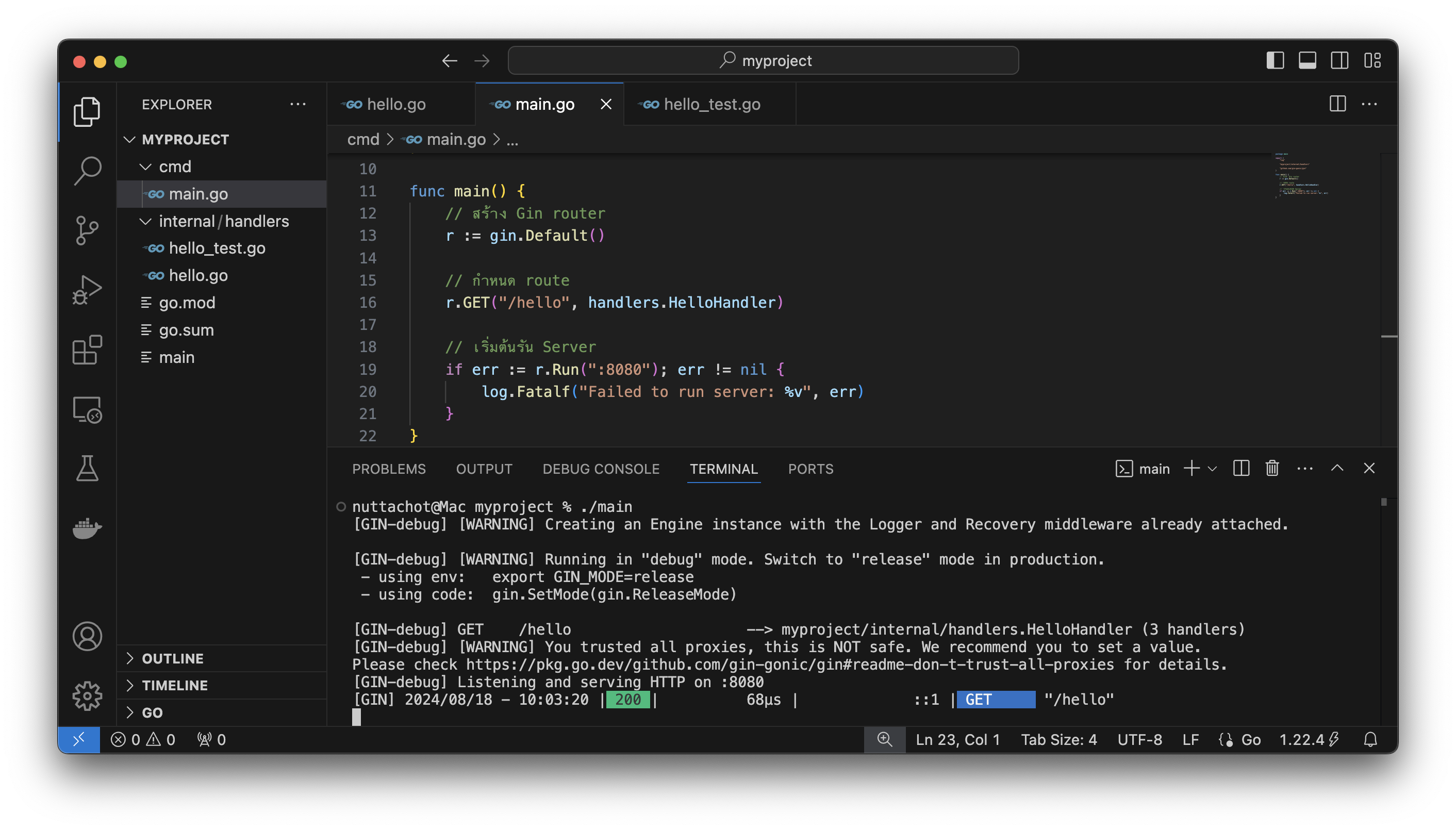Image resolution: width=1456 pixels, height=830 pixels.
Task: Select the Testing beaker icon
Action: coord(87,469)
